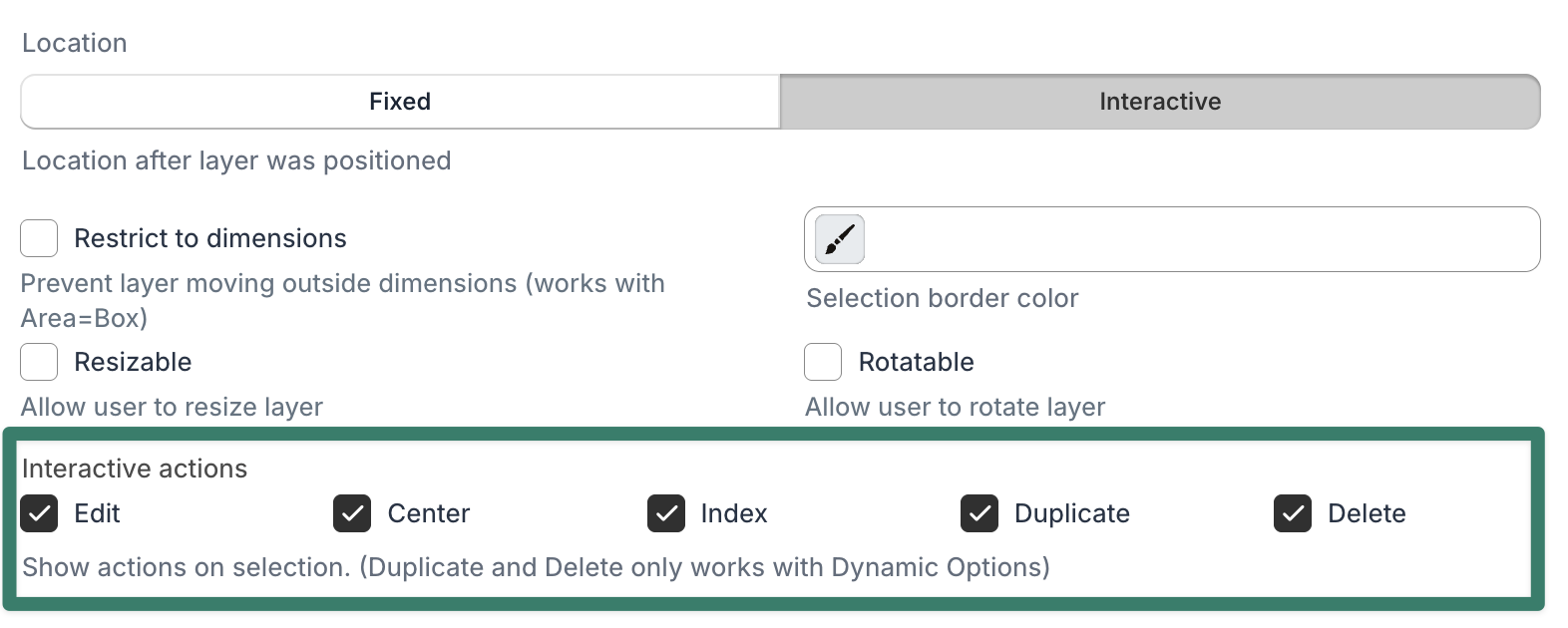The width and height of the screenshot is (1568, 628).
Task: Disable the Center action checkbox
Action: point(352,513)
